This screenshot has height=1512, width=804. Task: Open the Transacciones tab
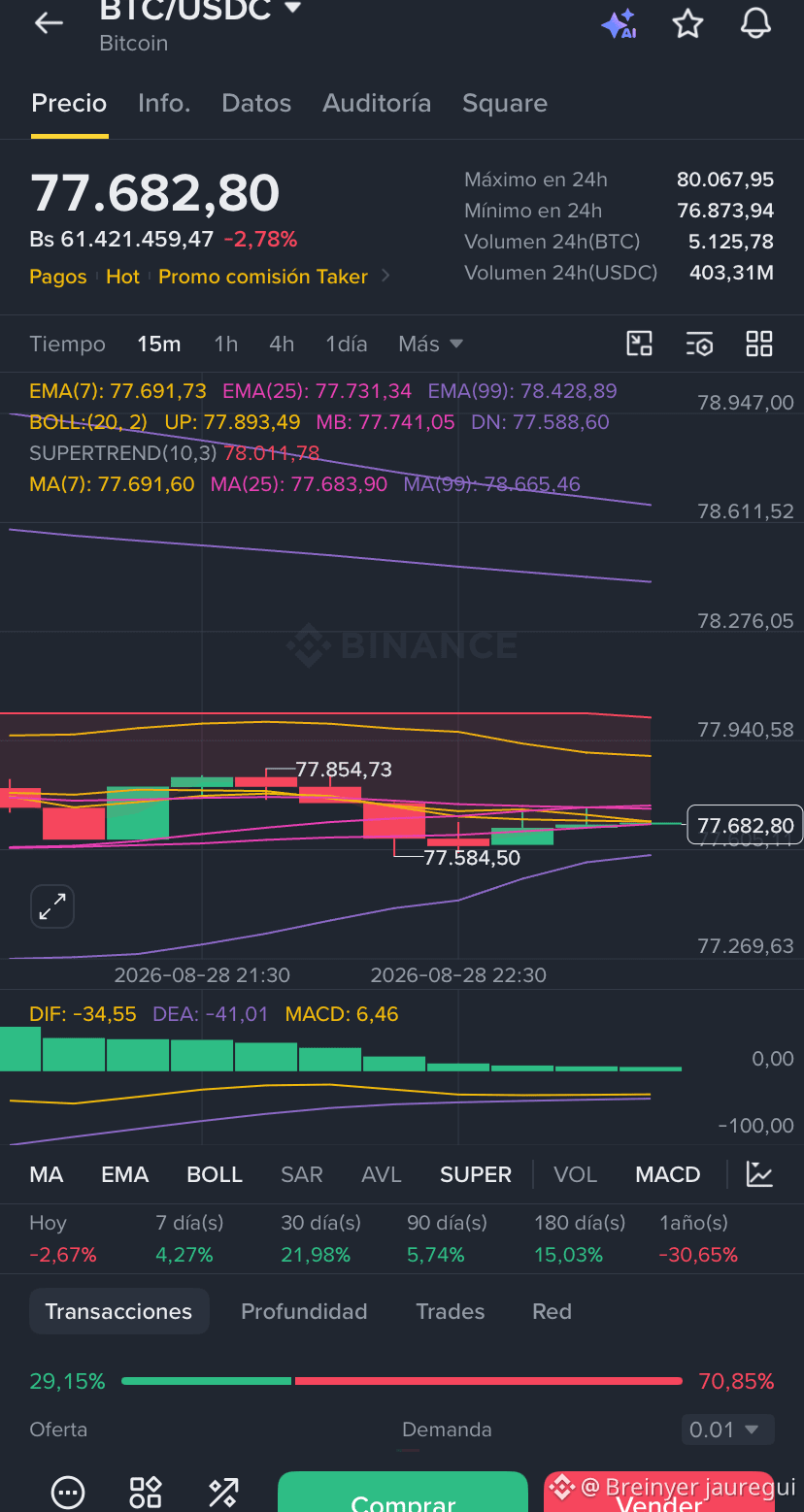[x=118, y=1311]
